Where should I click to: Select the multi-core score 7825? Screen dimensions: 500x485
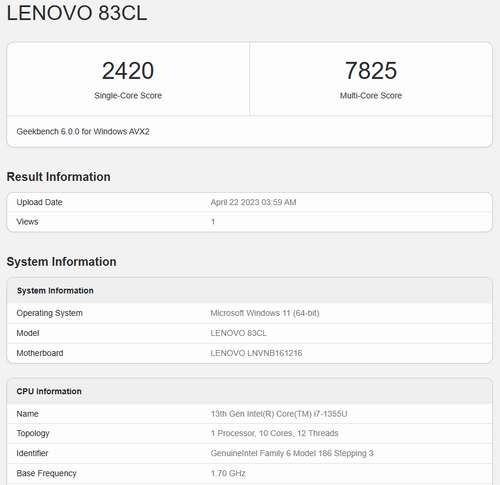(371, 71)
